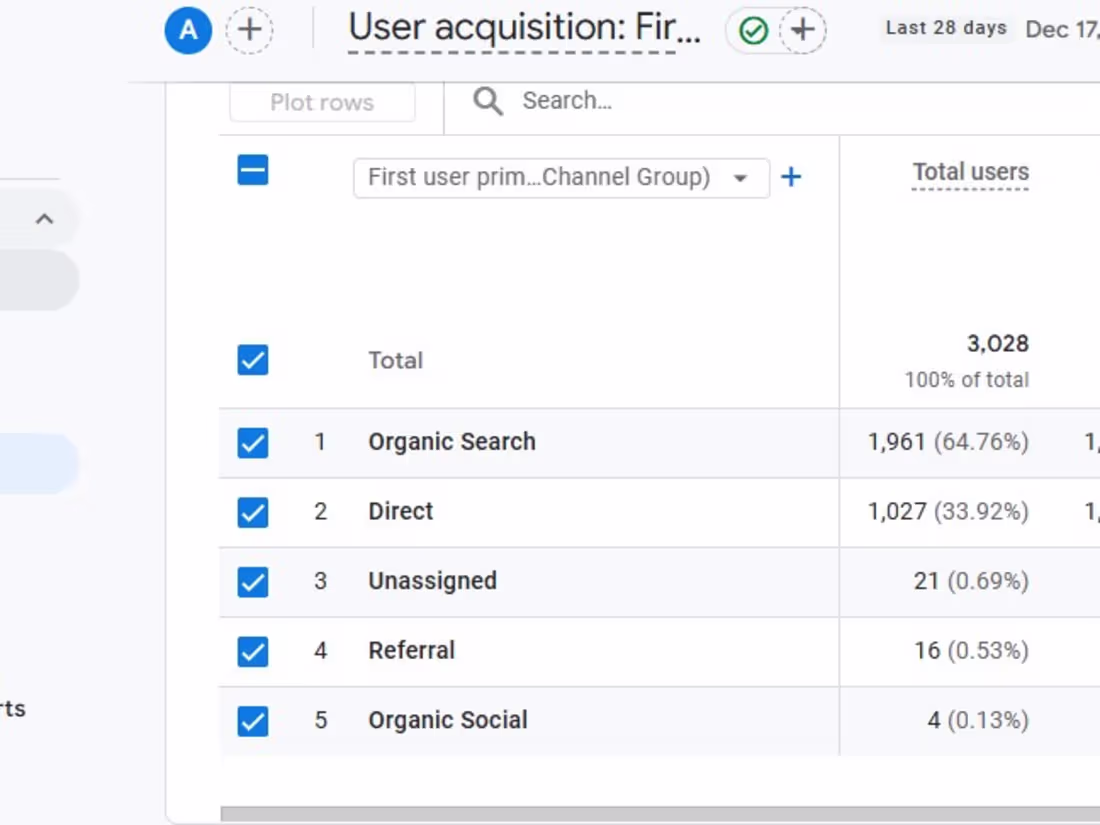This screenshot has width=1100, height=825.
Task: Click the Referral channel name
Action: tap(412, 650)
